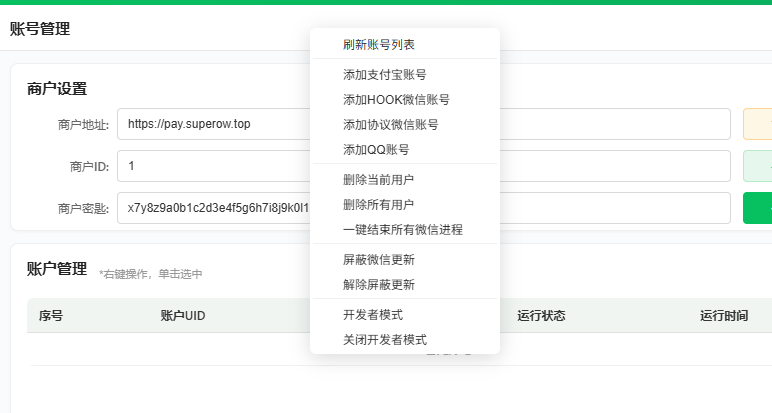Click the orange button beside 商户地址
772x413 pixels.
point(757,124)
